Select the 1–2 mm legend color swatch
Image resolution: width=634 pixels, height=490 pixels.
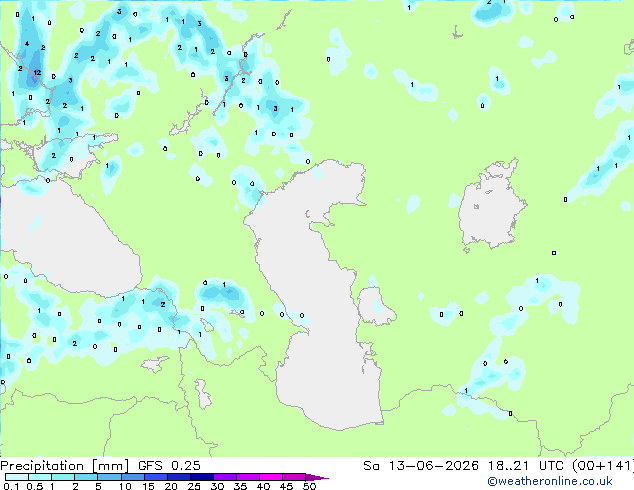tap(63, 477)
